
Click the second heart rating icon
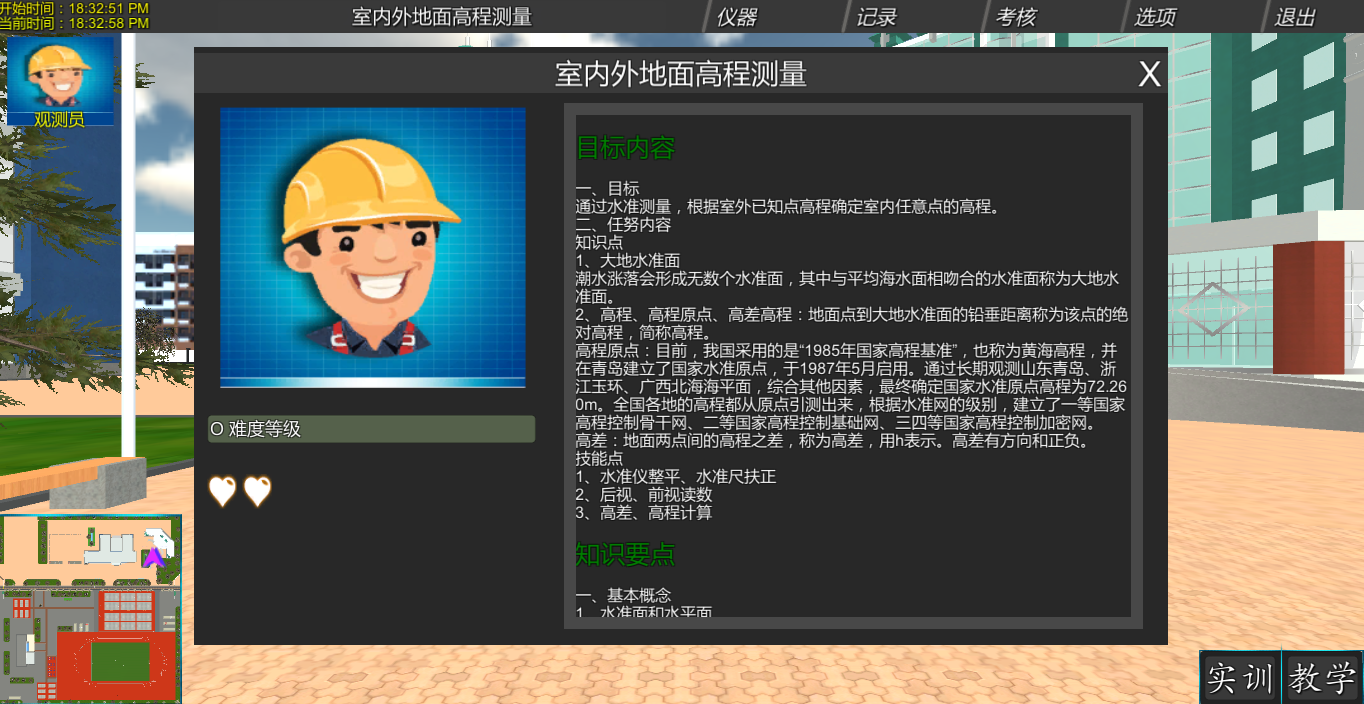click(x=256, y=491)
